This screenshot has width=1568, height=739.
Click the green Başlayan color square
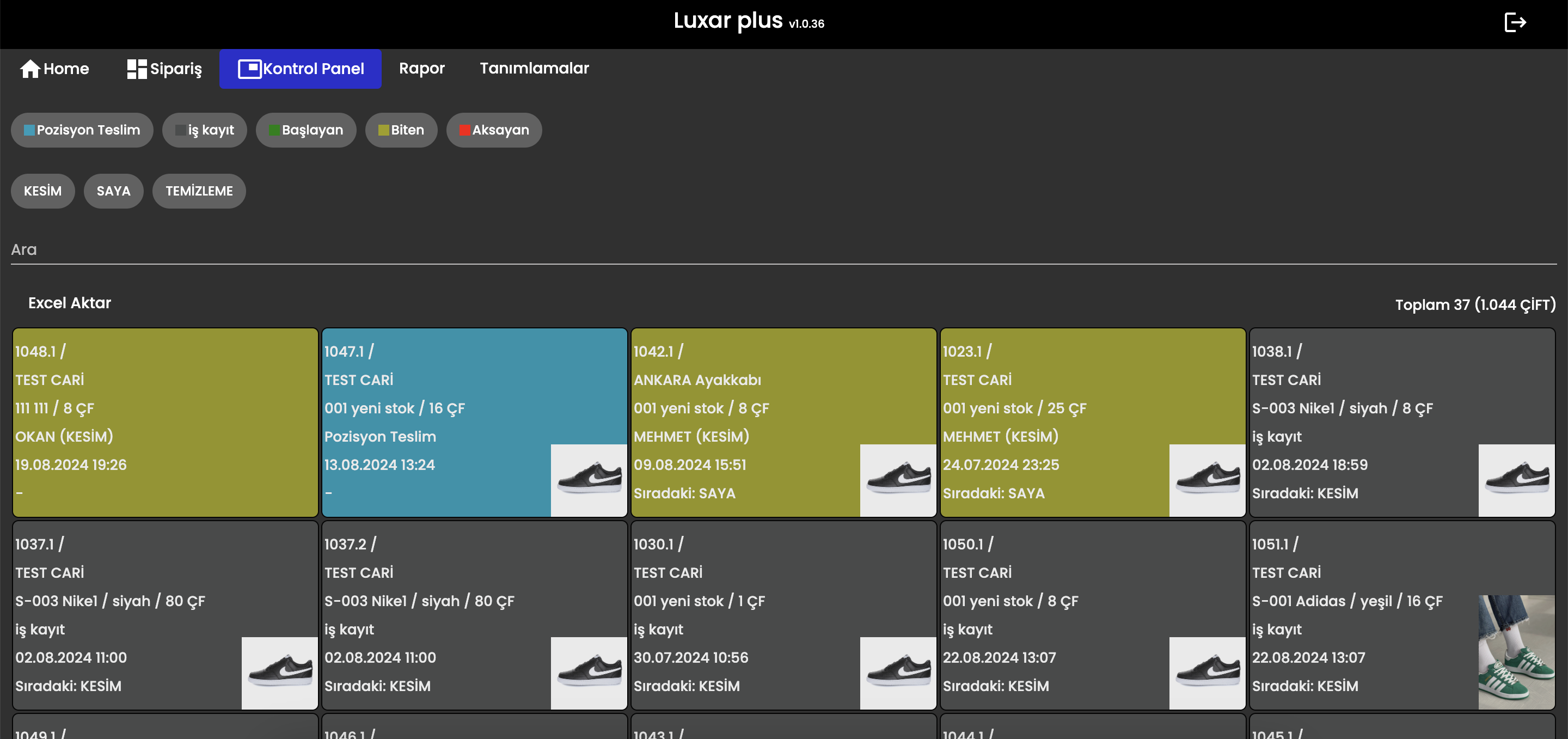click(x=274, y=130)
